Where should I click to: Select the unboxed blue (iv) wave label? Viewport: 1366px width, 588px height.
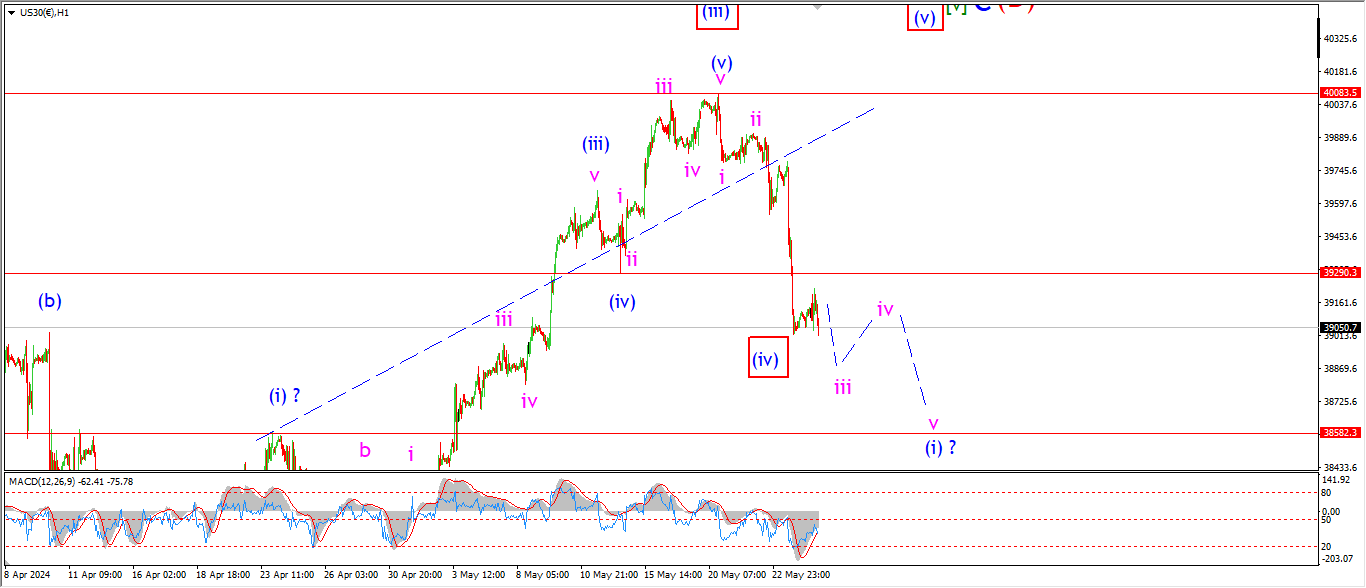tap(622, 301)
